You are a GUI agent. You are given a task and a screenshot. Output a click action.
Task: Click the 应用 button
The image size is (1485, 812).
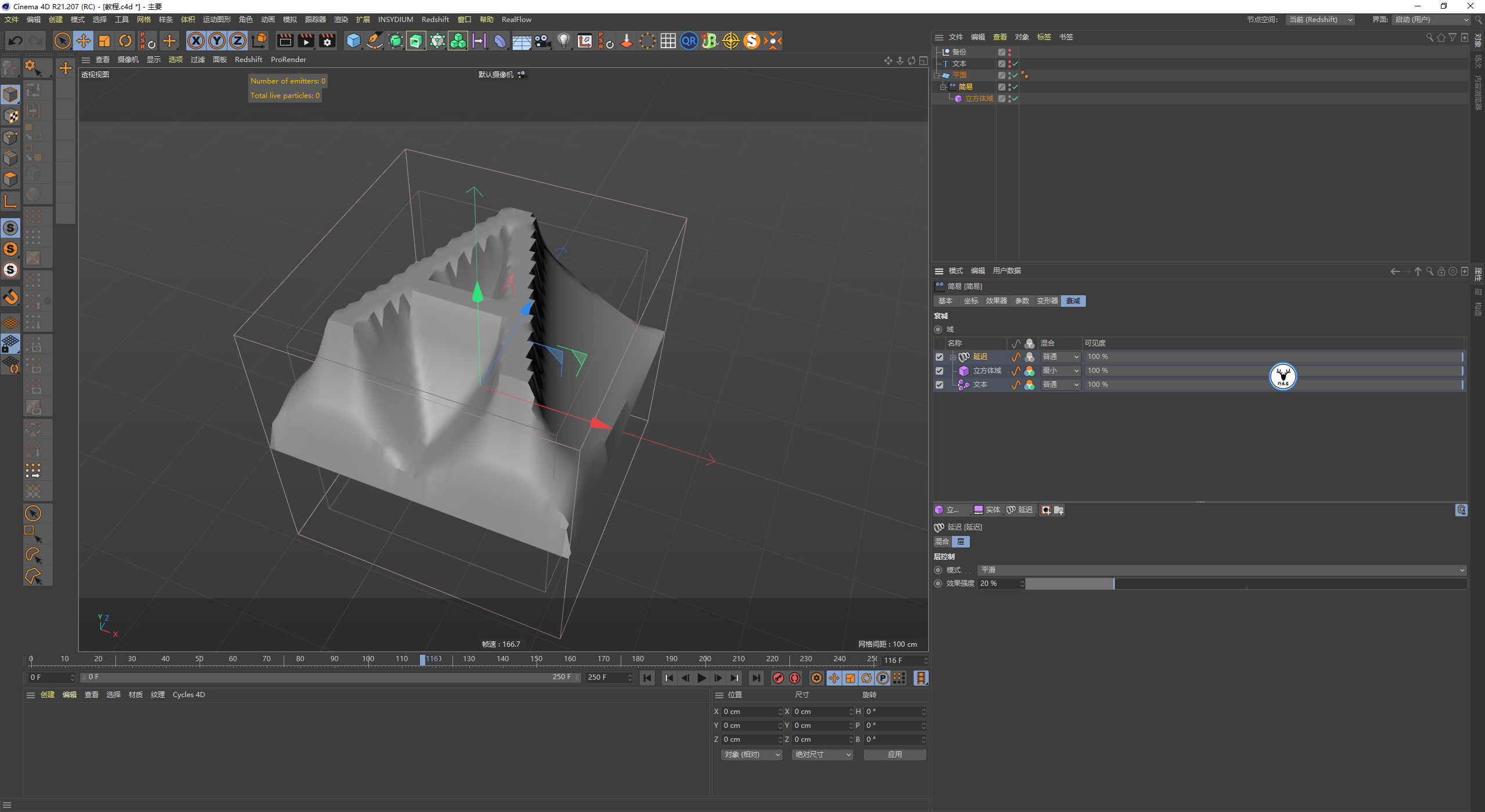894,755
